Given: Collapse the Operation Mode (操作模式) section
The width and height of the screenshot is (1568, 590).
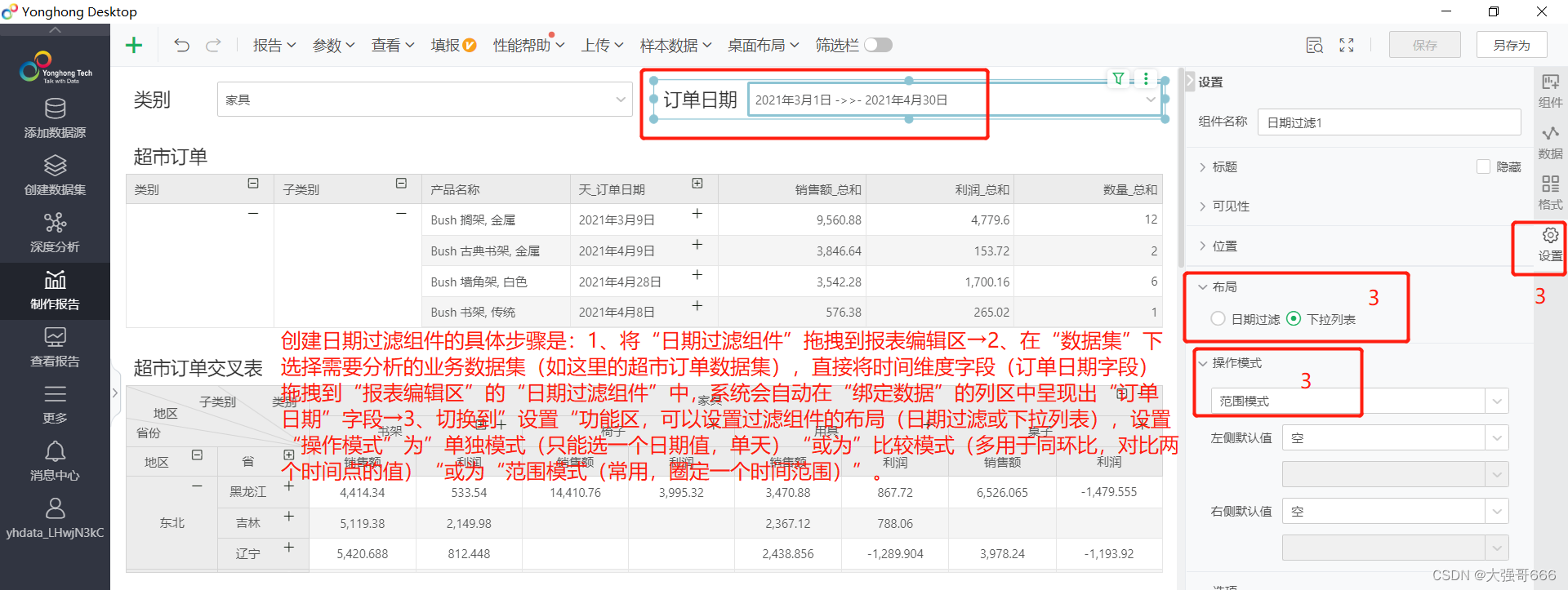Looking at the screenshot, I should [x=1230, y=362].
